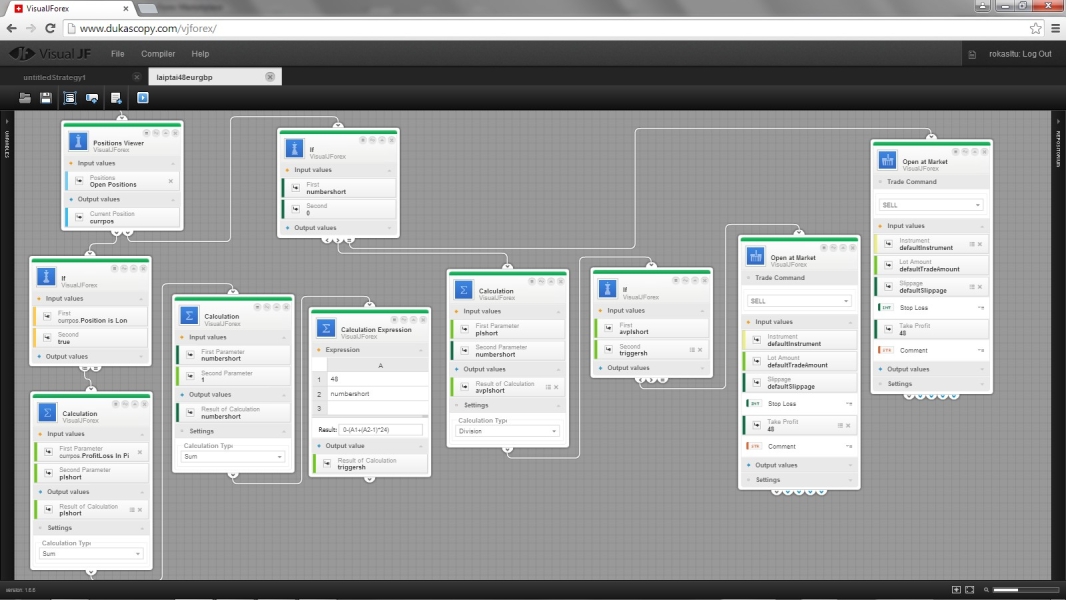Click the document icon beside Log Out
The height and width of the screenshot is (600, 1066).
pyautogui.click(x=972, y=54)
